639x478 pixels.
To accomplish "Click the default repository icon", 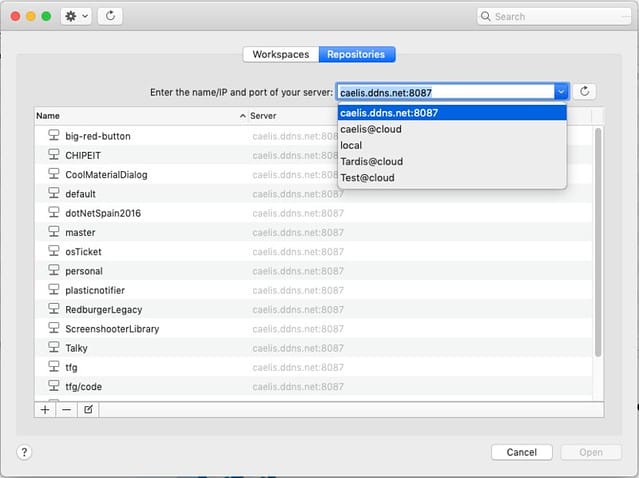I will [x=54, y=193].
